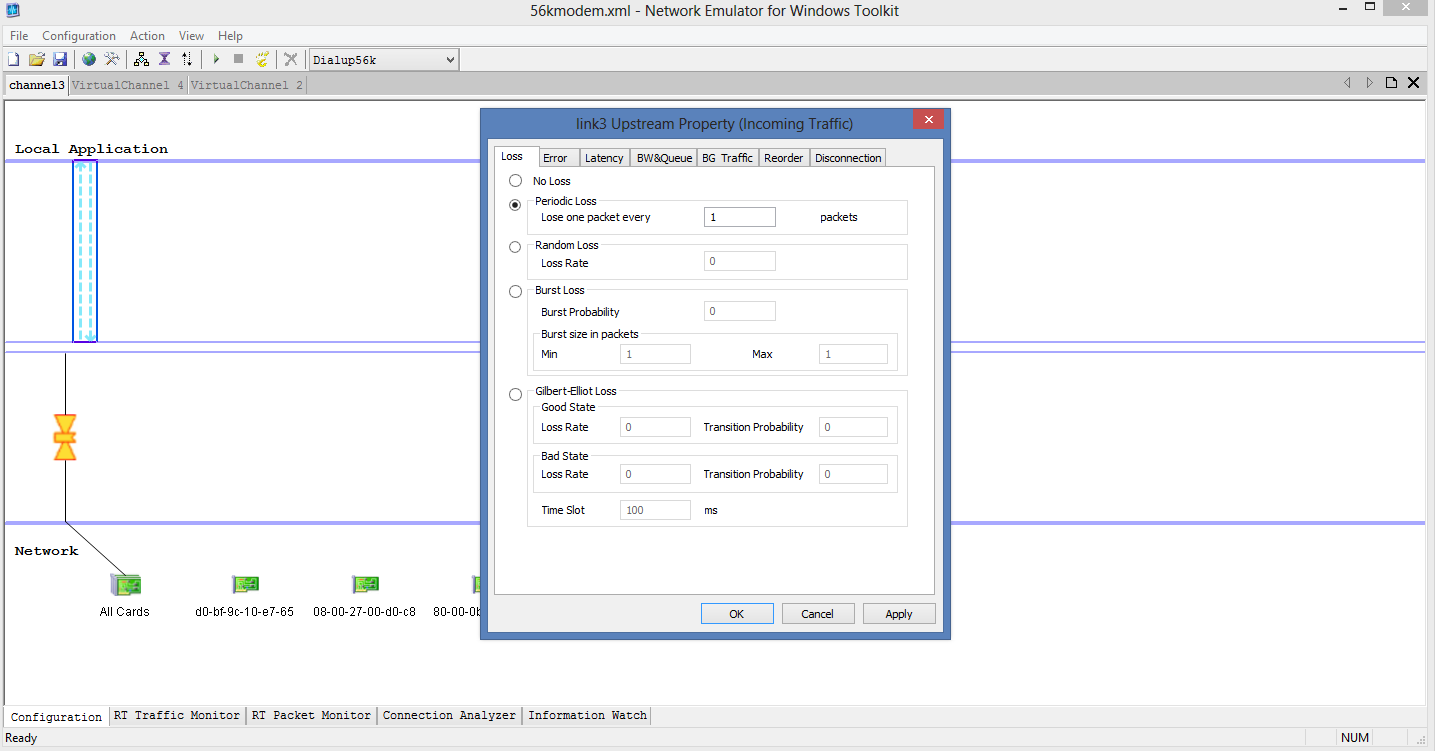
Task: Stop the emulation using the Stop icon
Action: 239,59
